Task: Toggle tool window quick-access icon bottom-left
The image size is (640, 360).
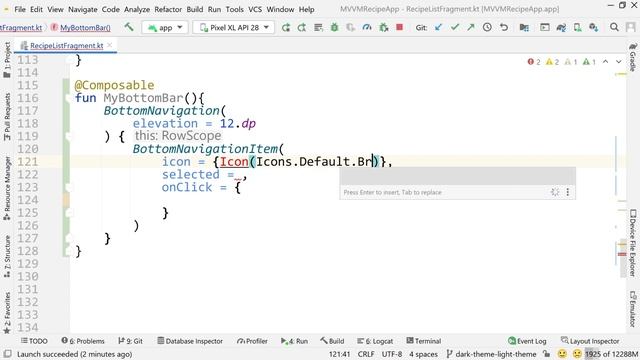Action: (7, 354)
